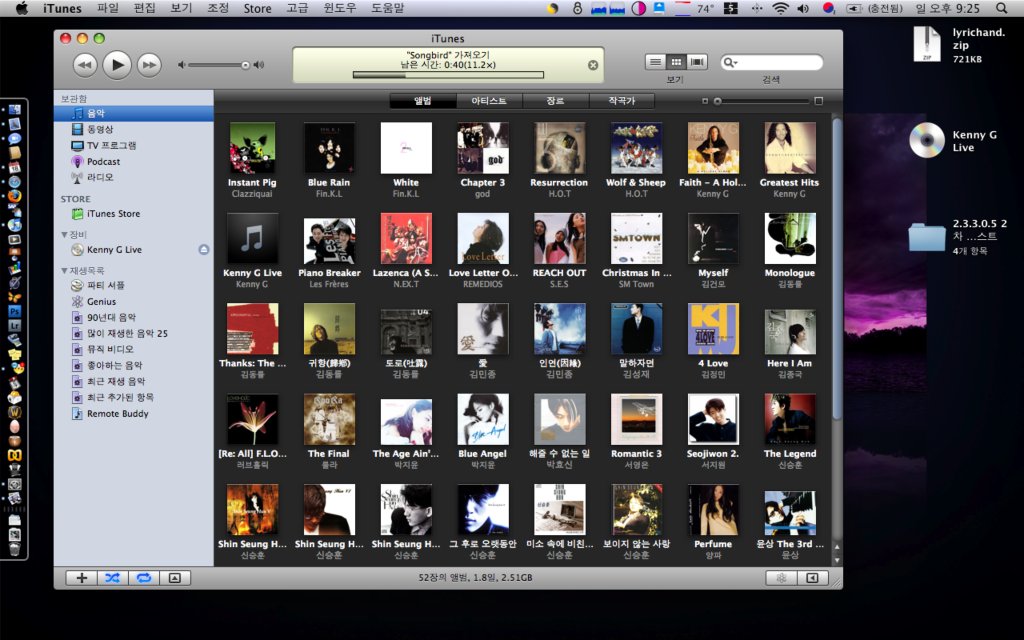
Task: Open the Wi-Fi status menu
Action: click(x=780, y=8)
